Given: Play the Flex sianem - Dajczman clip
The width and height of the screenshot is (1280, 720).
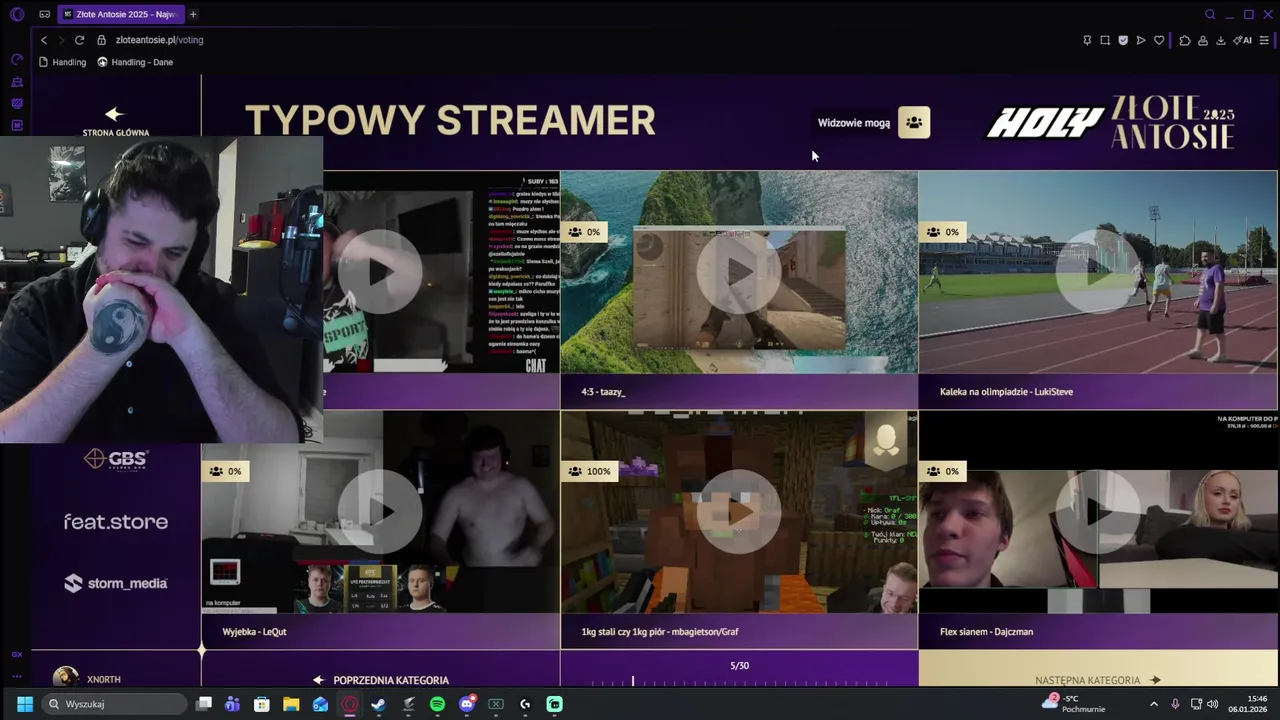Looking at the screenshot, I should click(1098, 511).
